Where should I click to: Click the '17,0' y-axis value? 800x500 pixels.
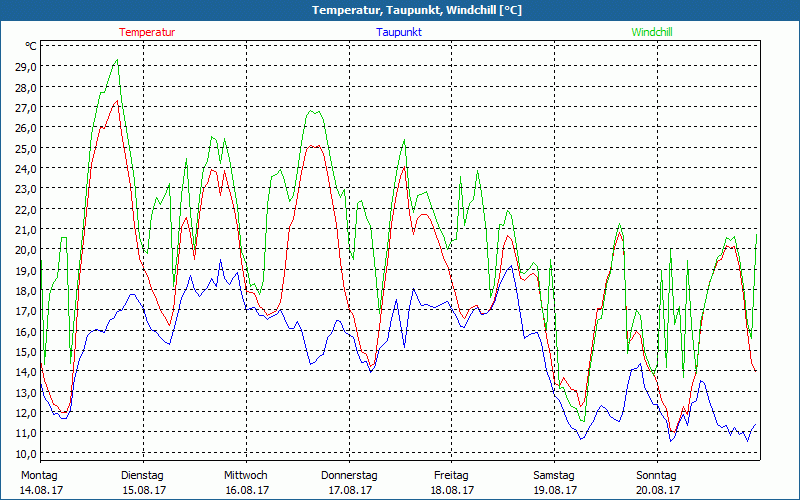(26, 311)
